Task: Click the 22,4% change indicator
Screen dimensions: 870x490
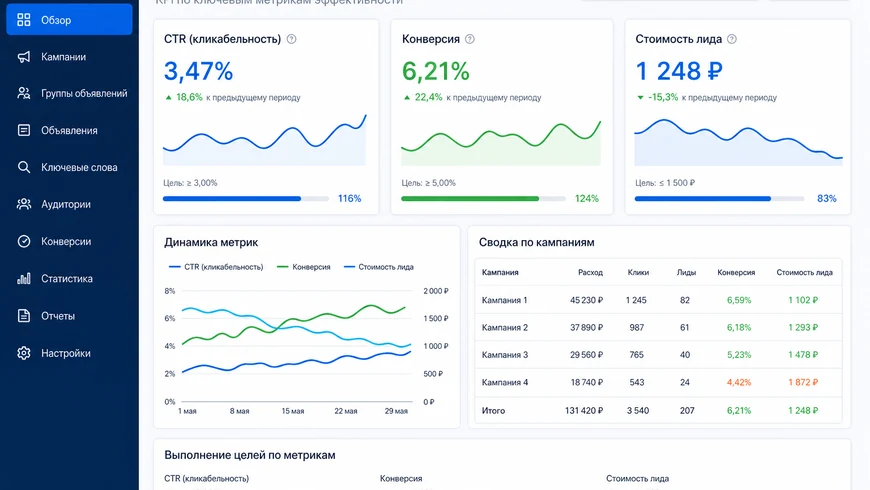Action: pos(423,97)
